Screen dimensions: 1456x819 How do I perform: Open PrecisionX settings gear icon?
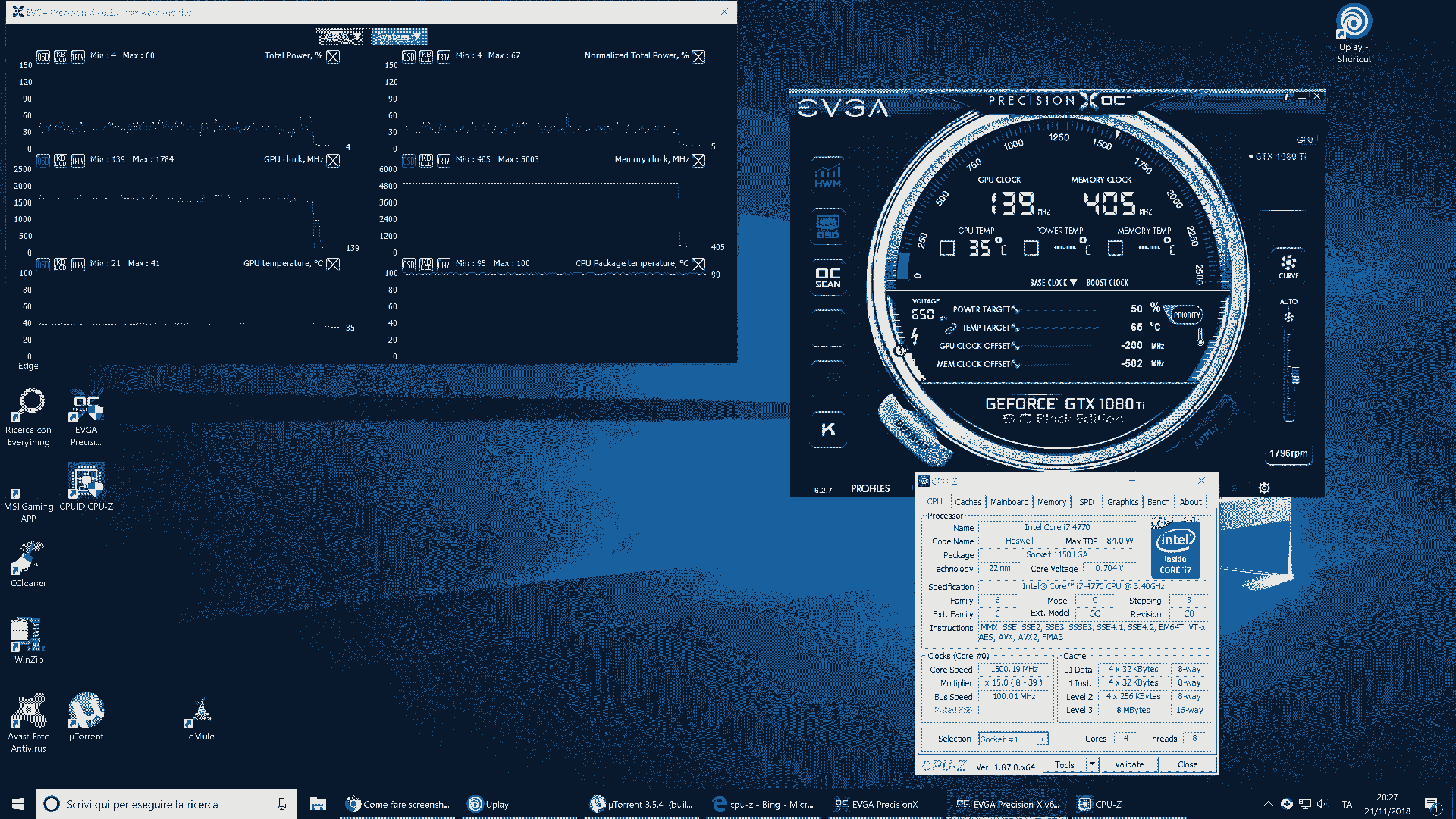[1265, 488]
